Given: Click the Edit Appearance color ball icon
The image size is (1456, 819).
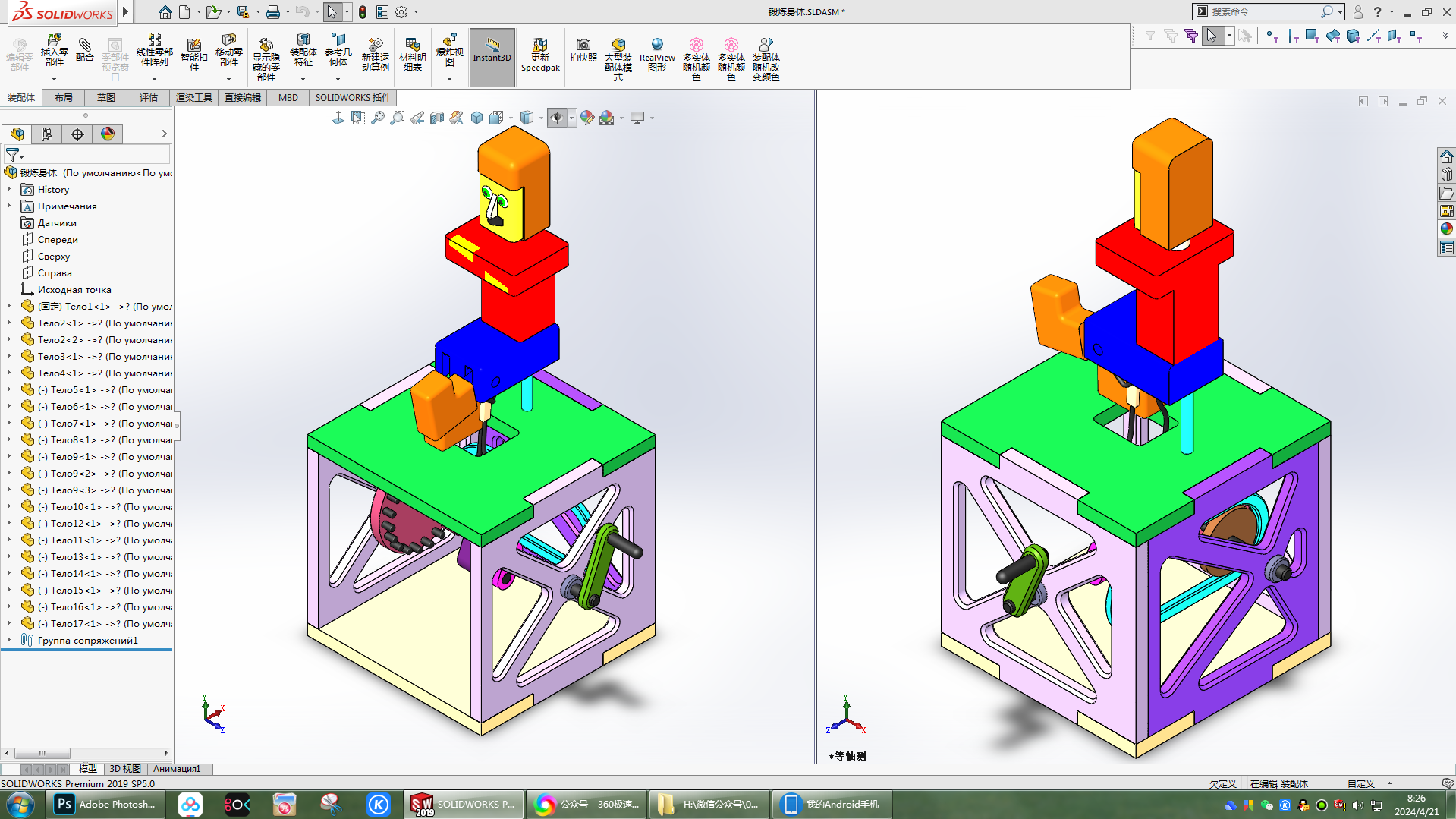Looking at the screenshot, I should 586,118.
